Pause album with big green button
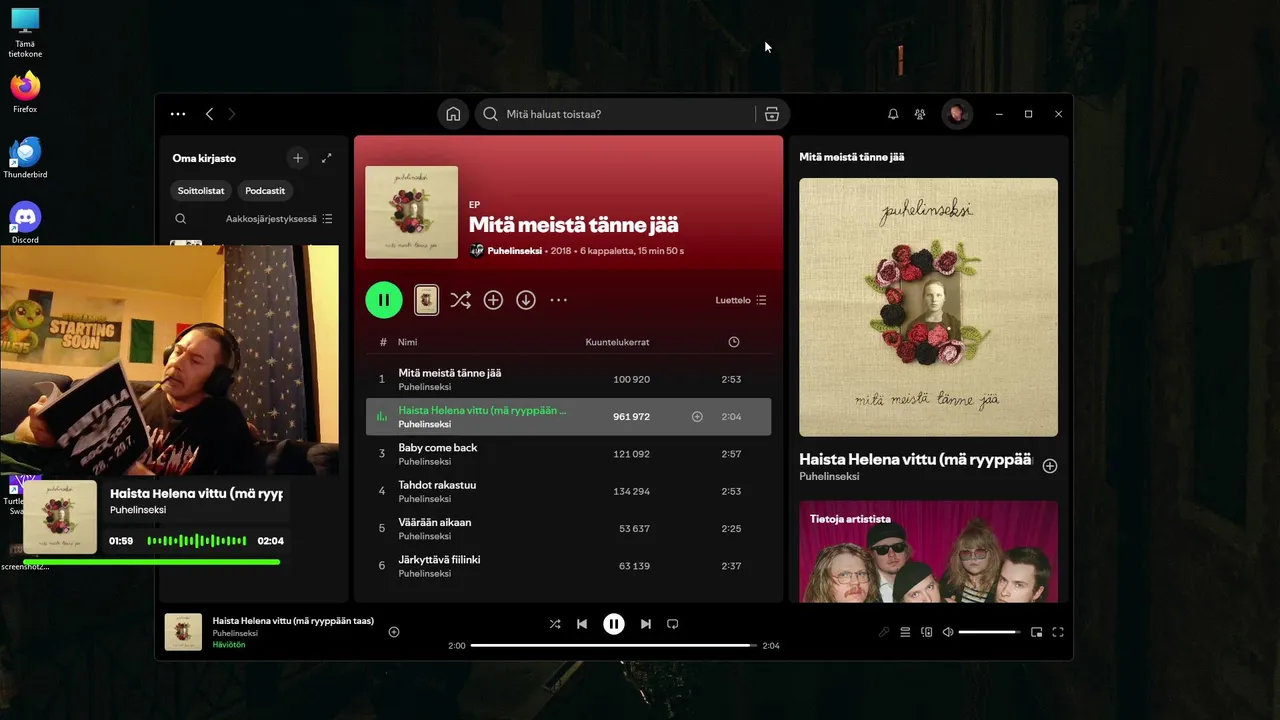The image size is (1280, 720). [384, 300]
